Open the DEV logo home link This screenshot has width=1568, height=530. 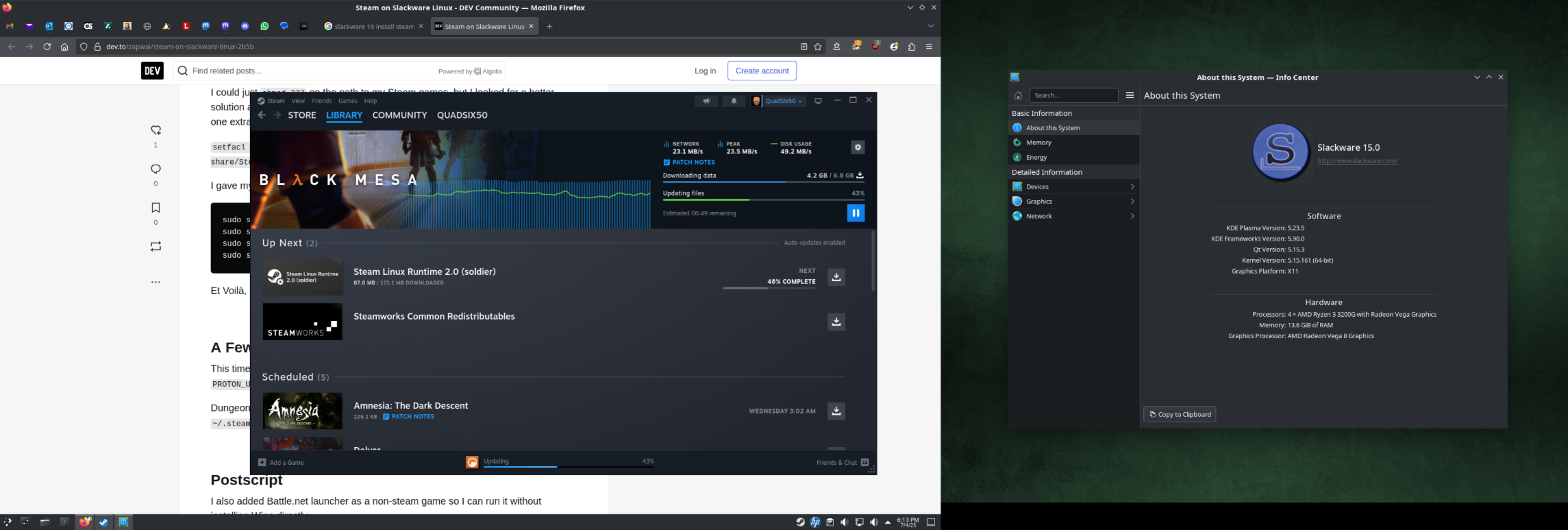152,71
